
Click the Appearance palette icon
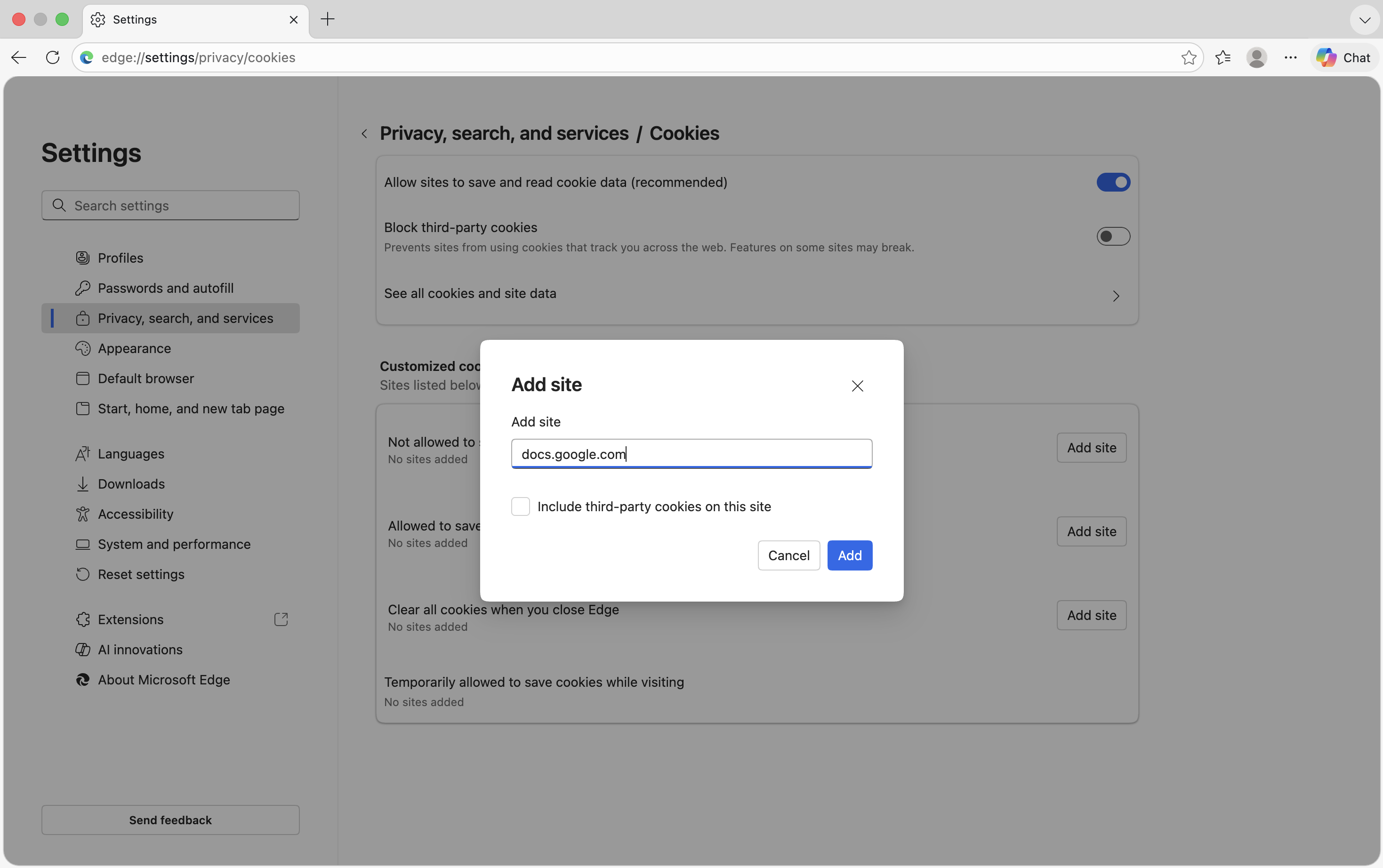tap(83, 348)
